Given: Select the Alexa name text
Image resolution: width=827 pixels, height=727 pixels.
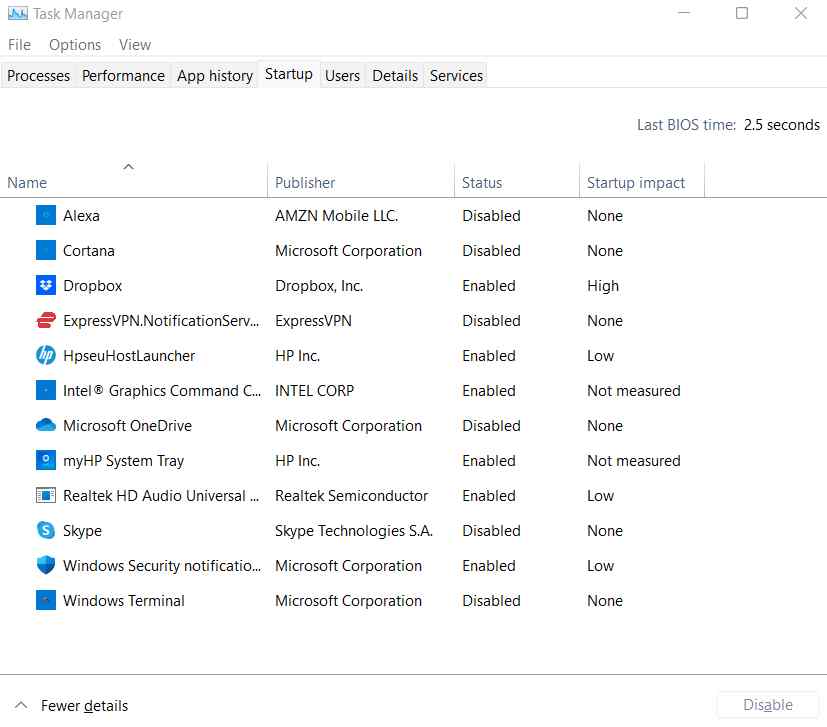Looking at the screenshot, I should click(x=81, y=215).
